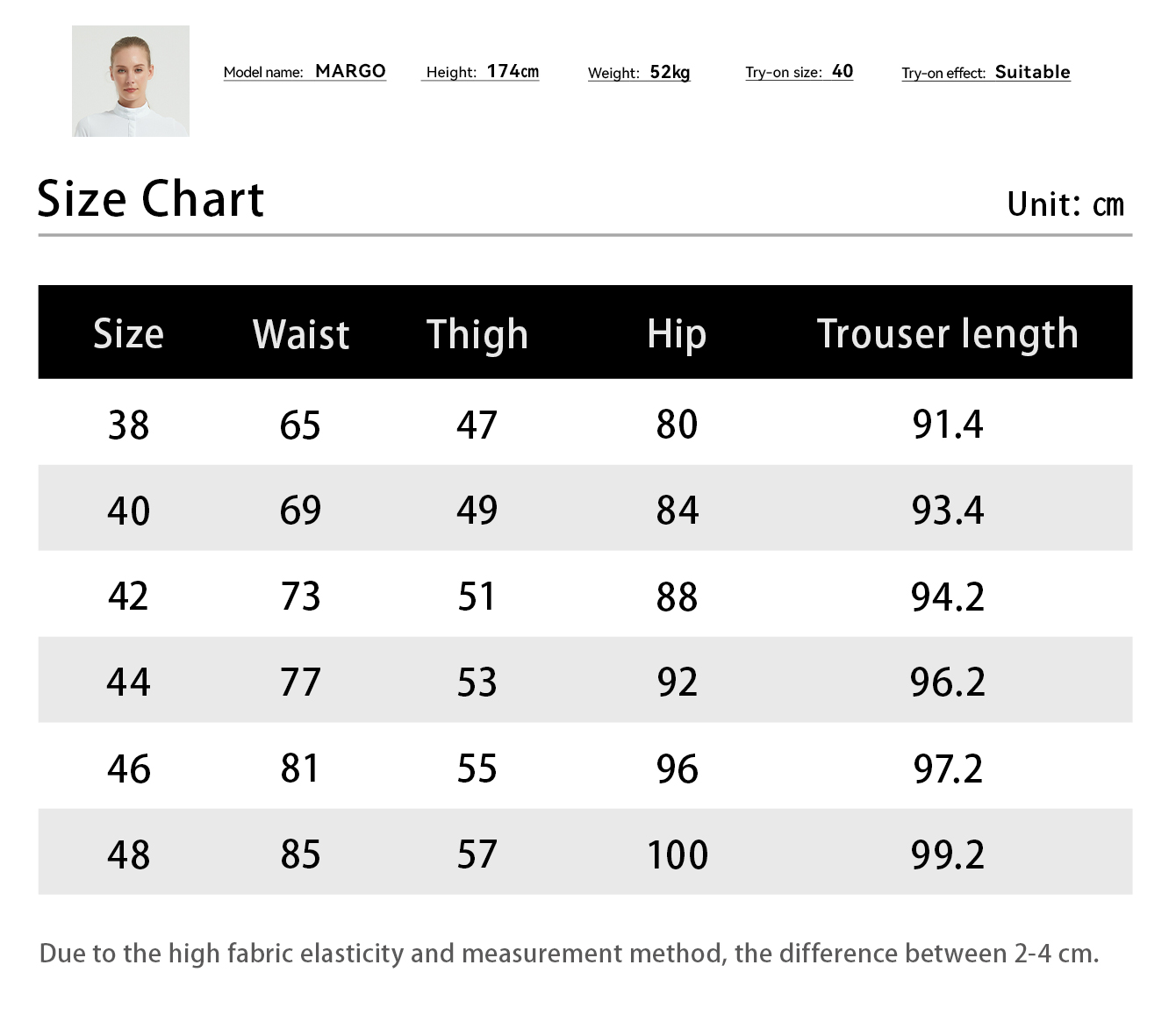Click the model photo thumbnail

pyautogui.click(x=131, y=81)
